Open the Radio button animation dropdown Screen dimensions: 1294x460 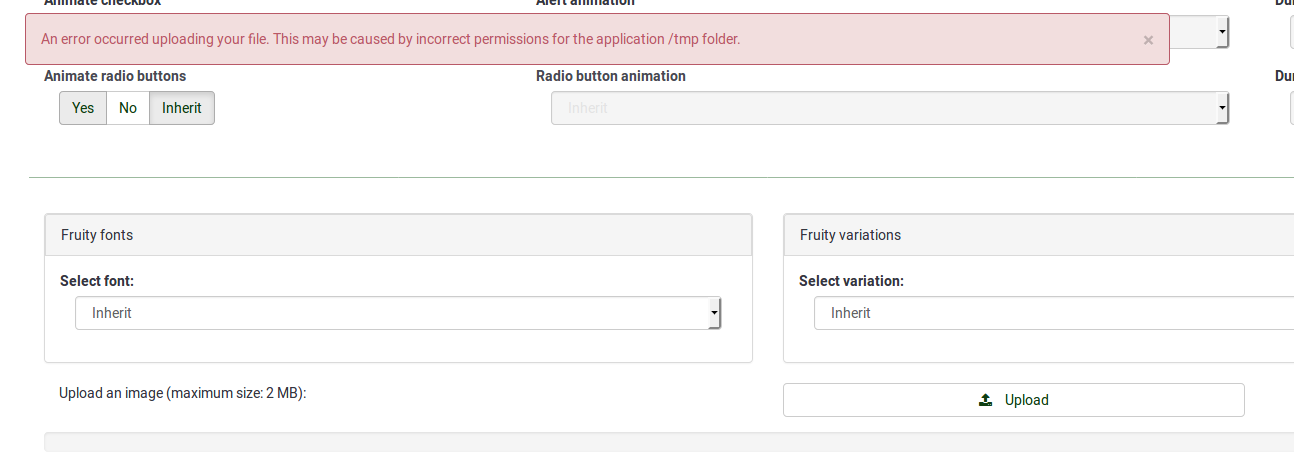point(889,108)
